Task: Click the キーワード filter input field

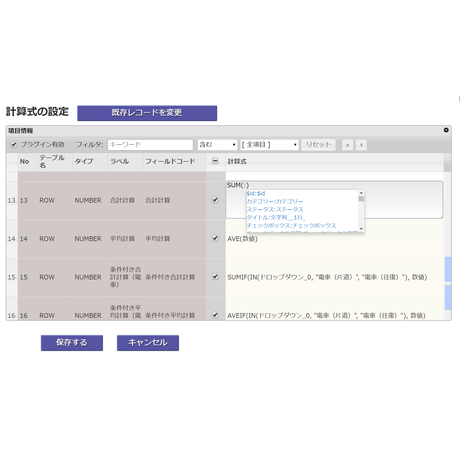Action: (x=150, y=145)
